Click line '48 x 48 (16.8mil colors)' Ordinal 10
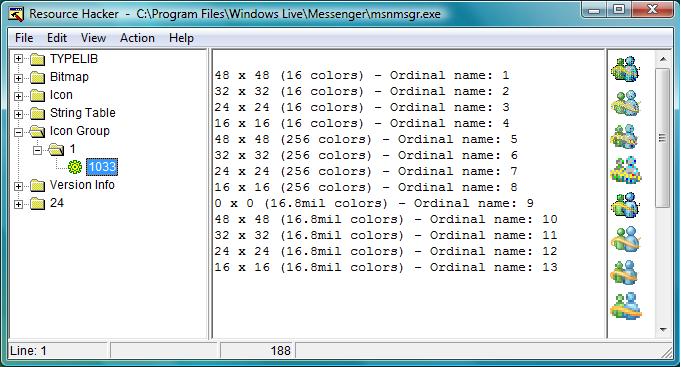The width and height of the screenshot is (681, 367). [x=386, y=220]
